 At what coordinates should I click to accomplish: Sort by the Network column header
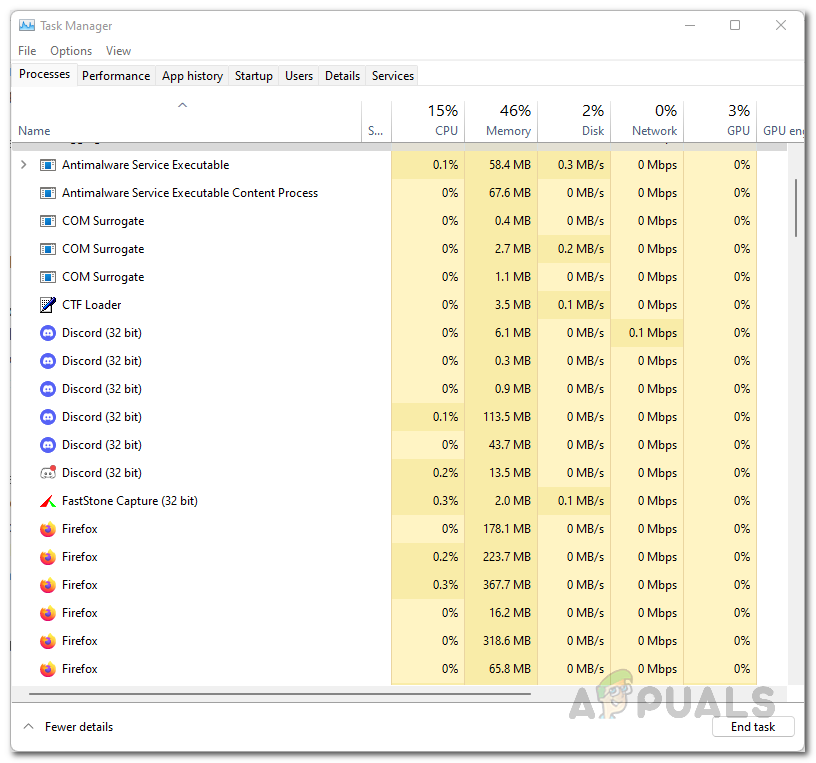pyautogui.click(x=647, y=121)
